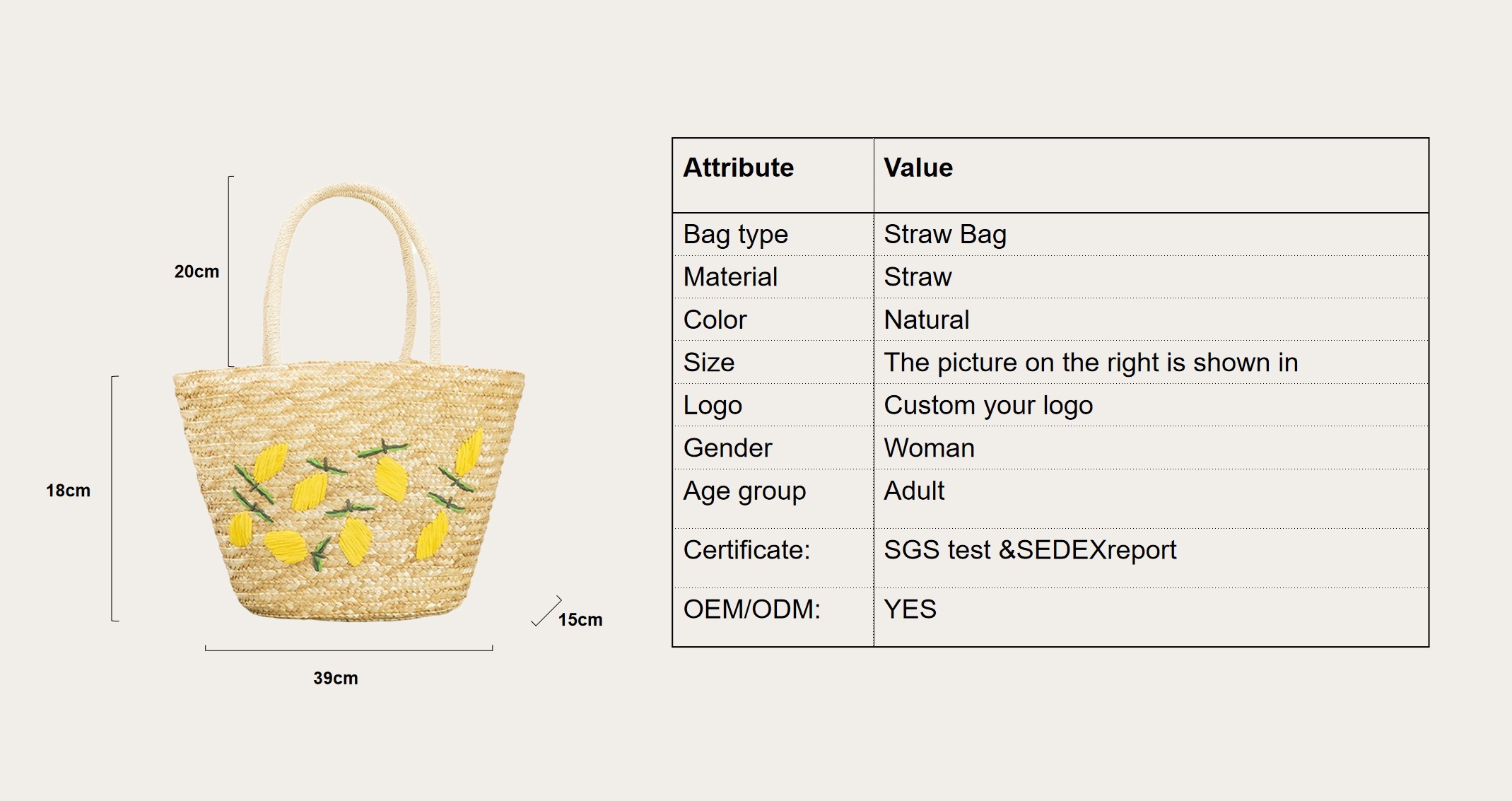Click the diagonal depth arrow marker
1512x801 pixels.
(x=546, y=612)
